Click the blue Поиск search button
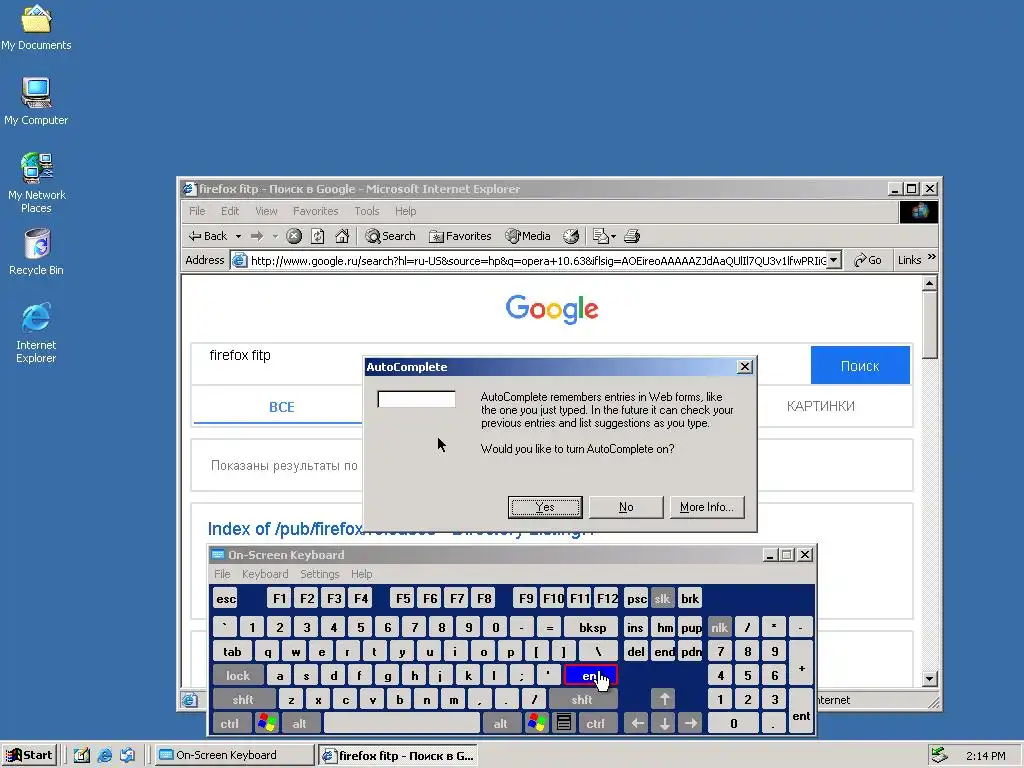The width and height of the screenshot is (1024, 768). pyautogui.click(x=860, y=366)
